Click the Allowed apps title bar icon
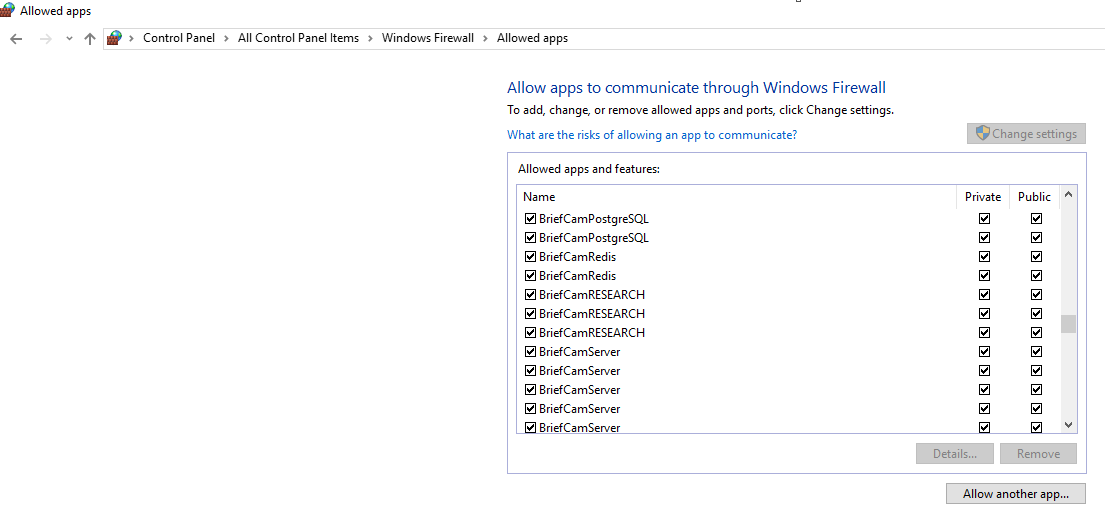 click(7, 10)
